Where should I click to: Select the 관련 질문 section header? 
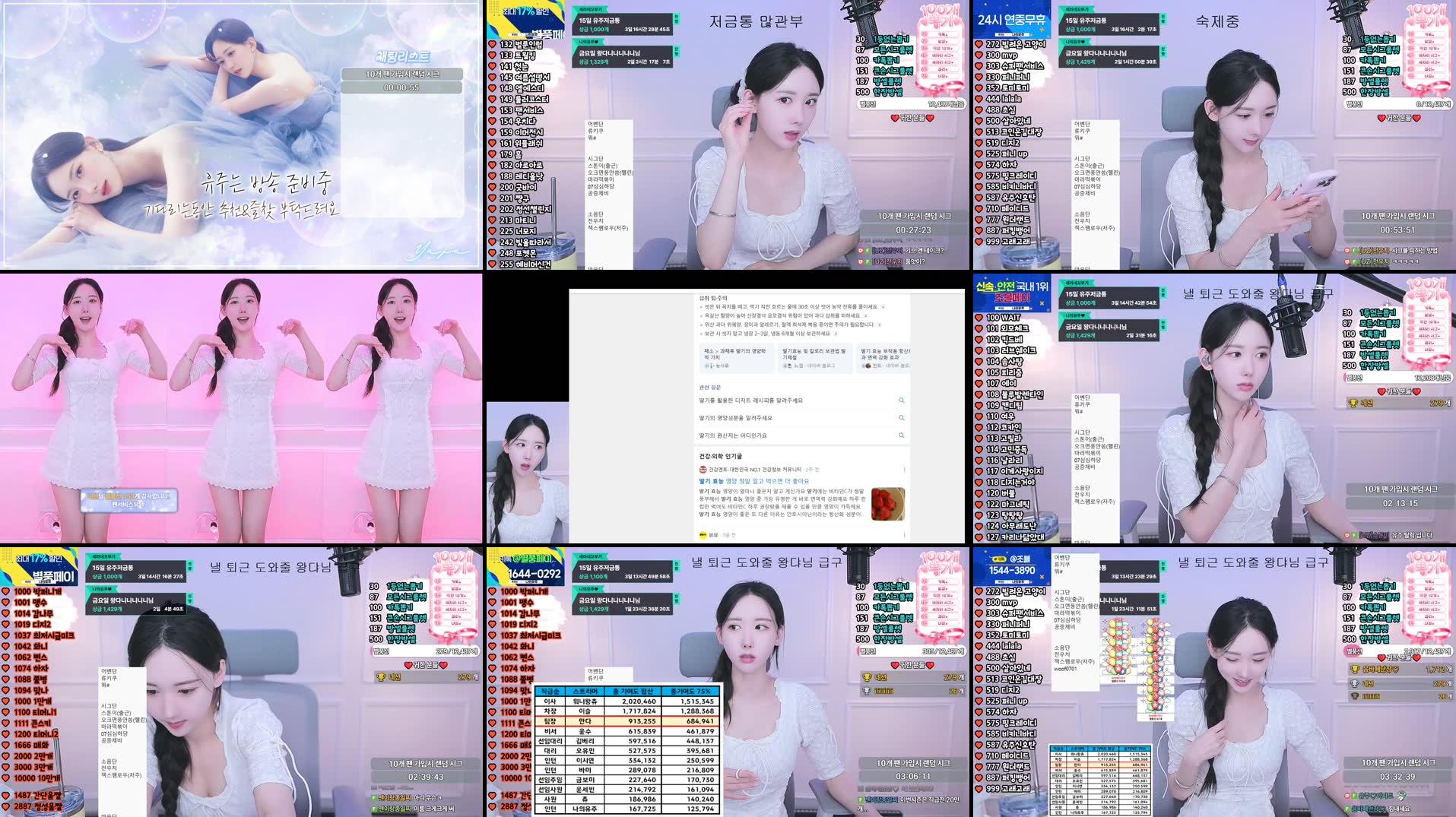pyautogui.click(x=709, y=387)
